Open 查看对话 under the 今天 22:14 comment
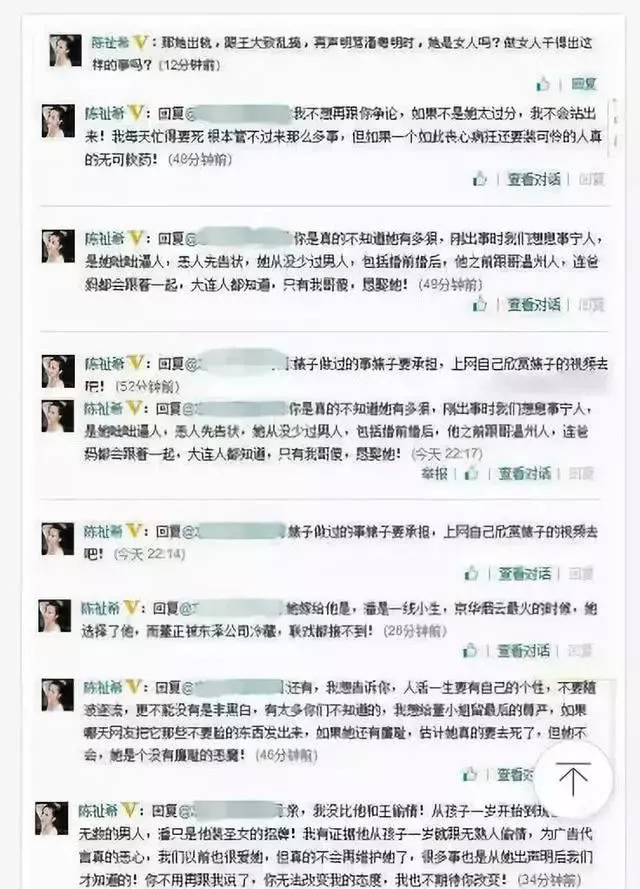The height and width of the screenshot is (889, 640). [x=524, y=574]
